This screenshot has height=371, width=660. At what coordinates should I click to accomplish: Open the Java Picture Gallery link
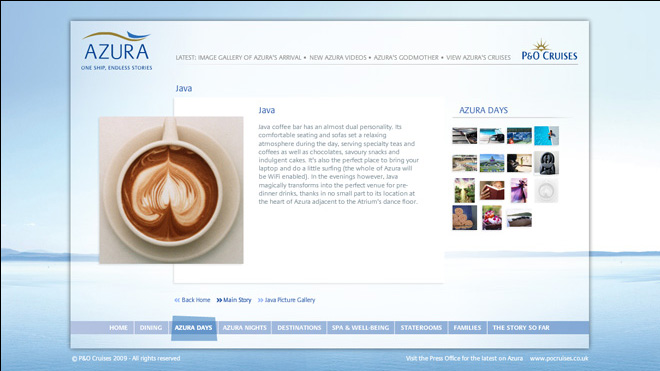pos(286,300)
